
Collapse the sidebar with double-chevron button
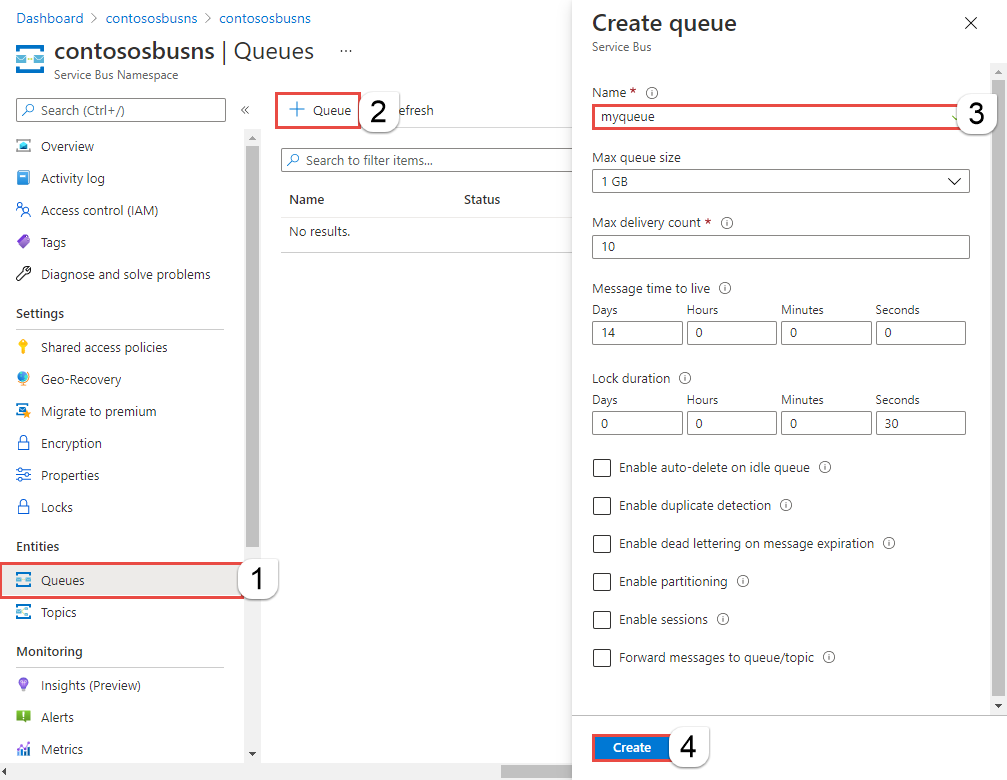245,110
